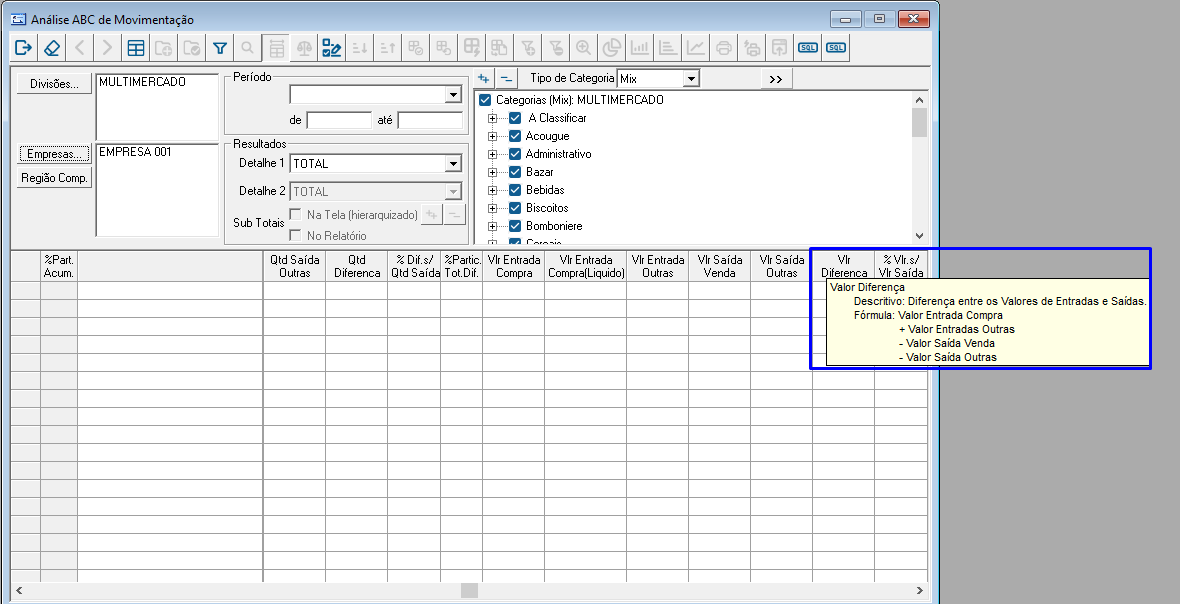Open the funnel filter tool
The width and height of the screenshot is (1180, 604).
(x=220, y=47)
